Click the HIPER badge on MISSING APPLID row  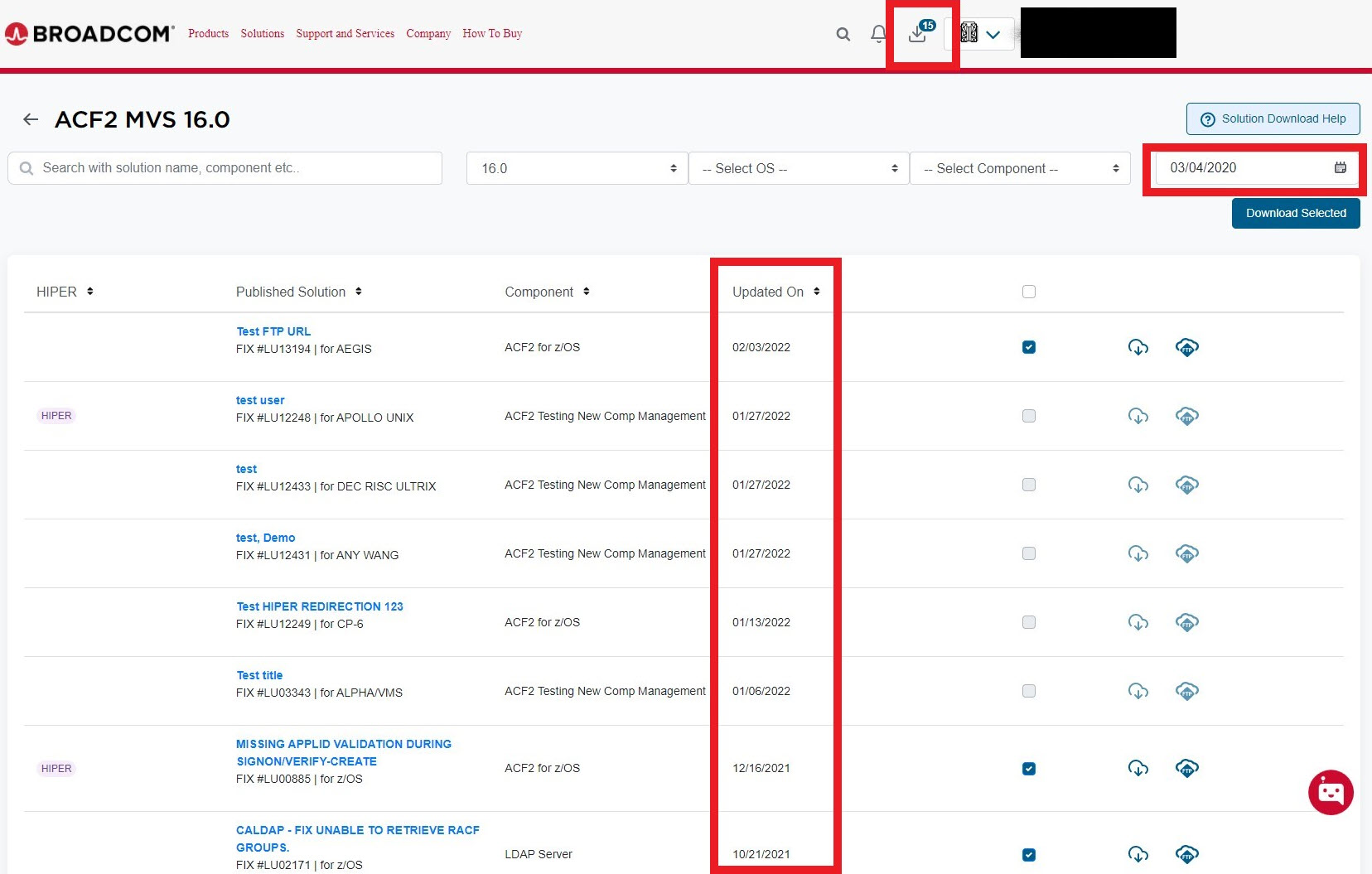pyautogui.click(x=56, y=769)
